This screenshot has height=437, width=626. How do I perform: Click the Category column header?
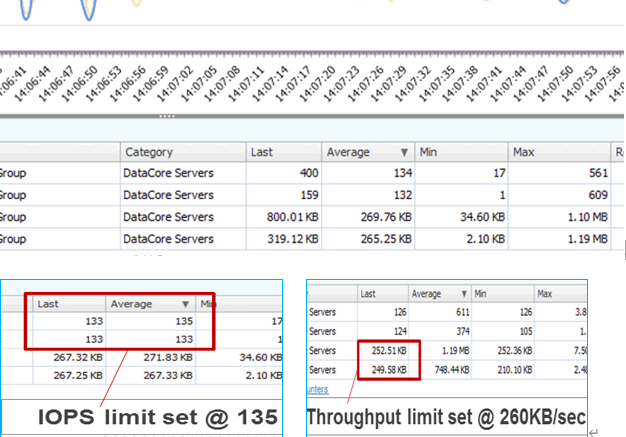(148, 152)
